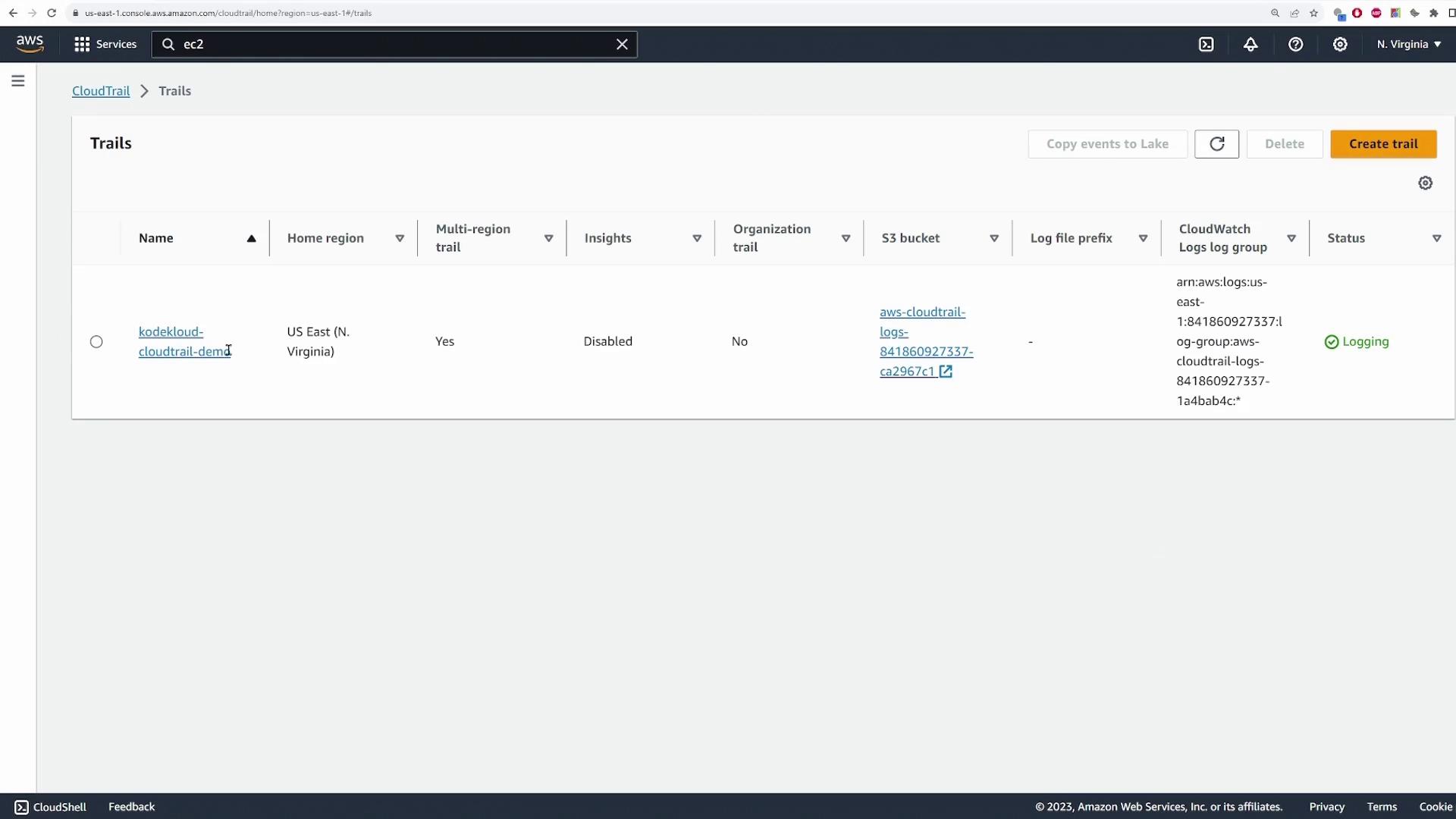
Task: Open the CloudShell terminal icon in header
Action: [1206, 44]
